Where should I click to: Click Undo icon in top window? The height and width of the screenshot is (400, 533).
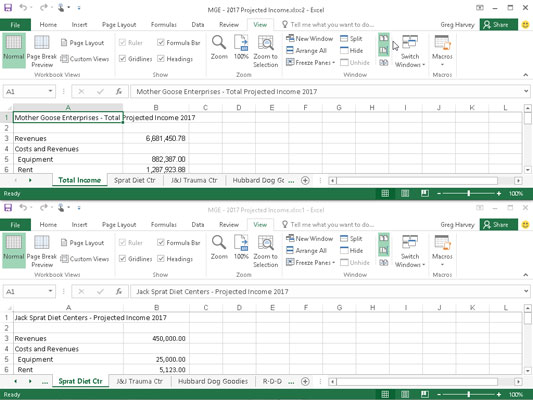(x=23, y=7)
